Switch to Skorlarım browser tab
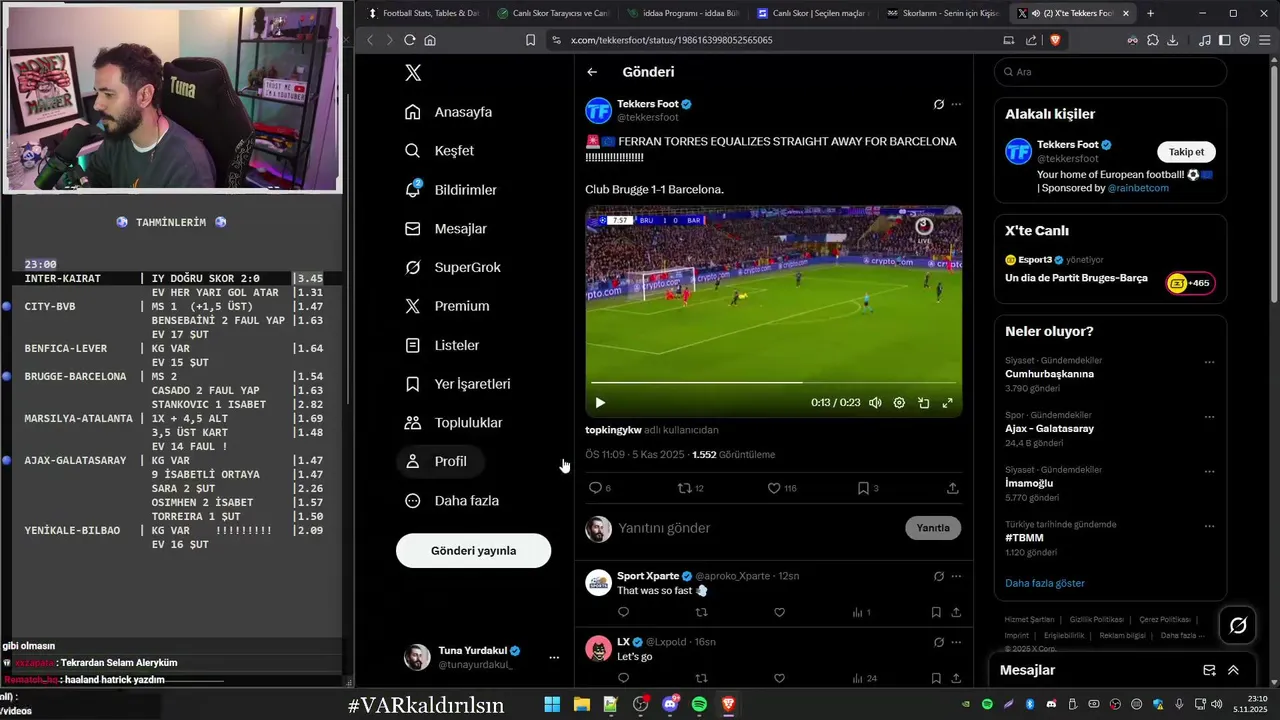The height and width of the screenshot is (720, 1280). point(942,13)
